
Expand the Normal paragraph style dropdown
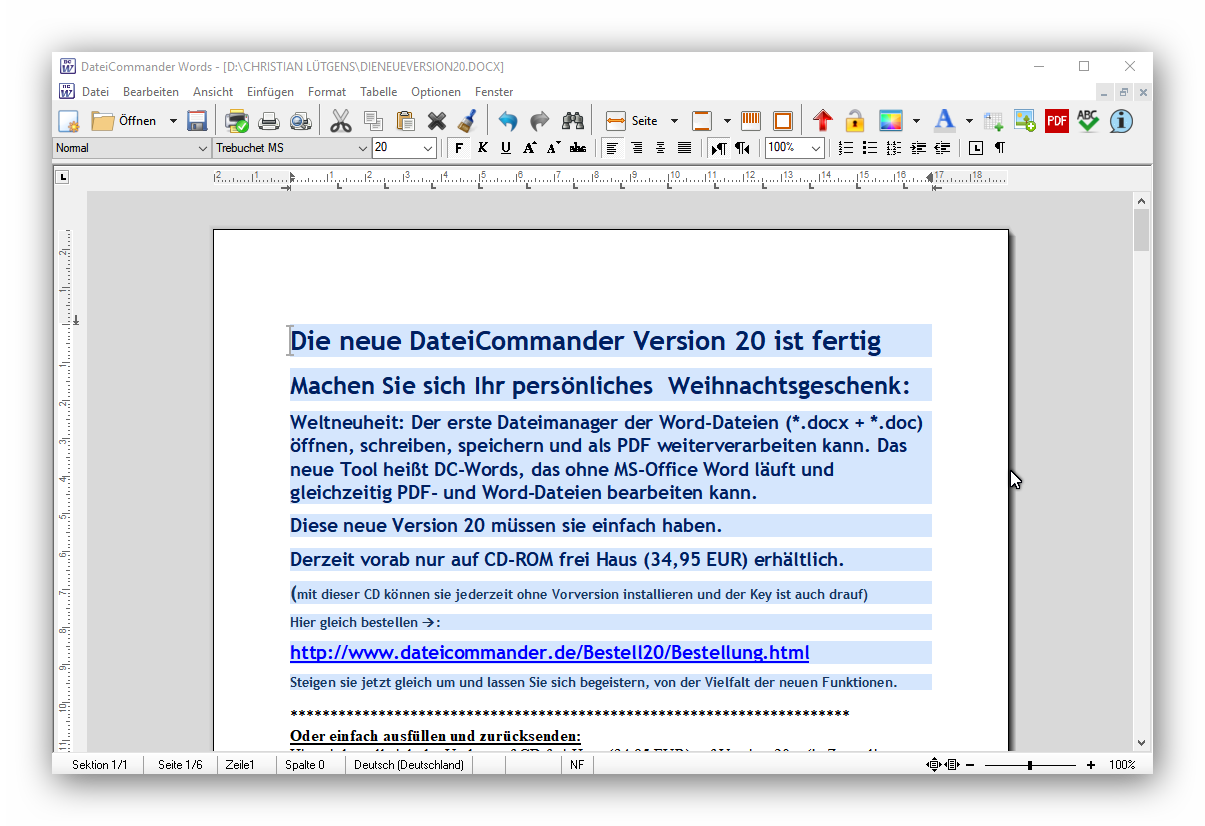[203, 148]
